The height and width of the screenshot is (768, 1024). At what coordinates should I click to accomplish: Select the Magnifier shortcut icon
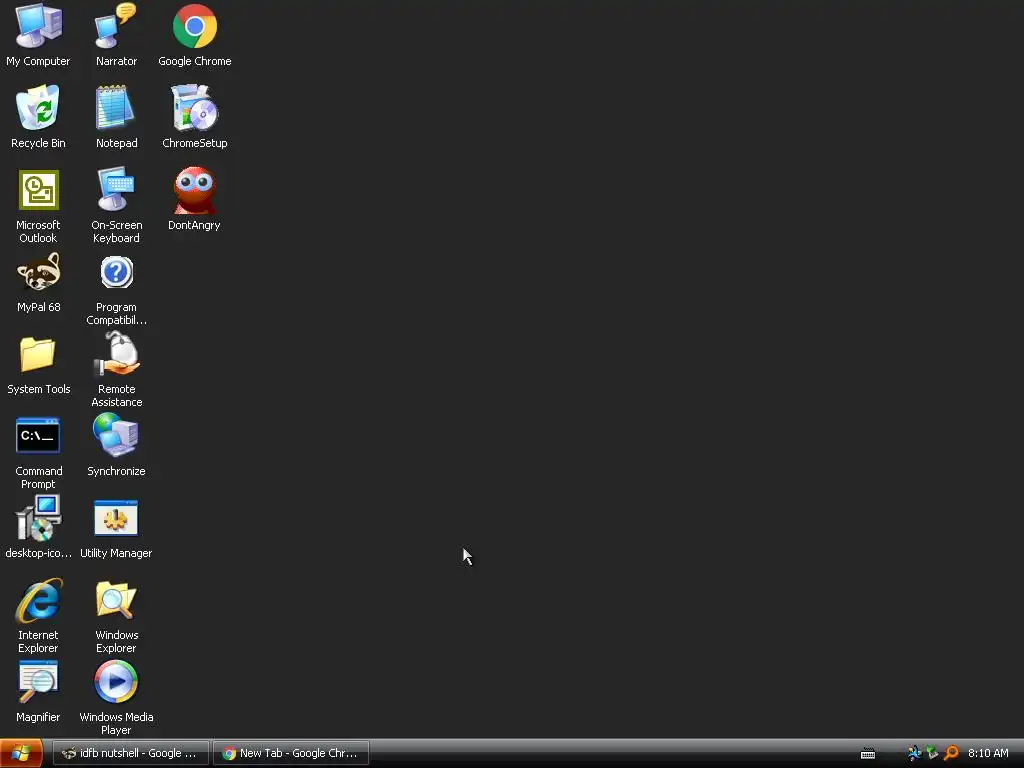pyautogui.click(x=38, y=682)
